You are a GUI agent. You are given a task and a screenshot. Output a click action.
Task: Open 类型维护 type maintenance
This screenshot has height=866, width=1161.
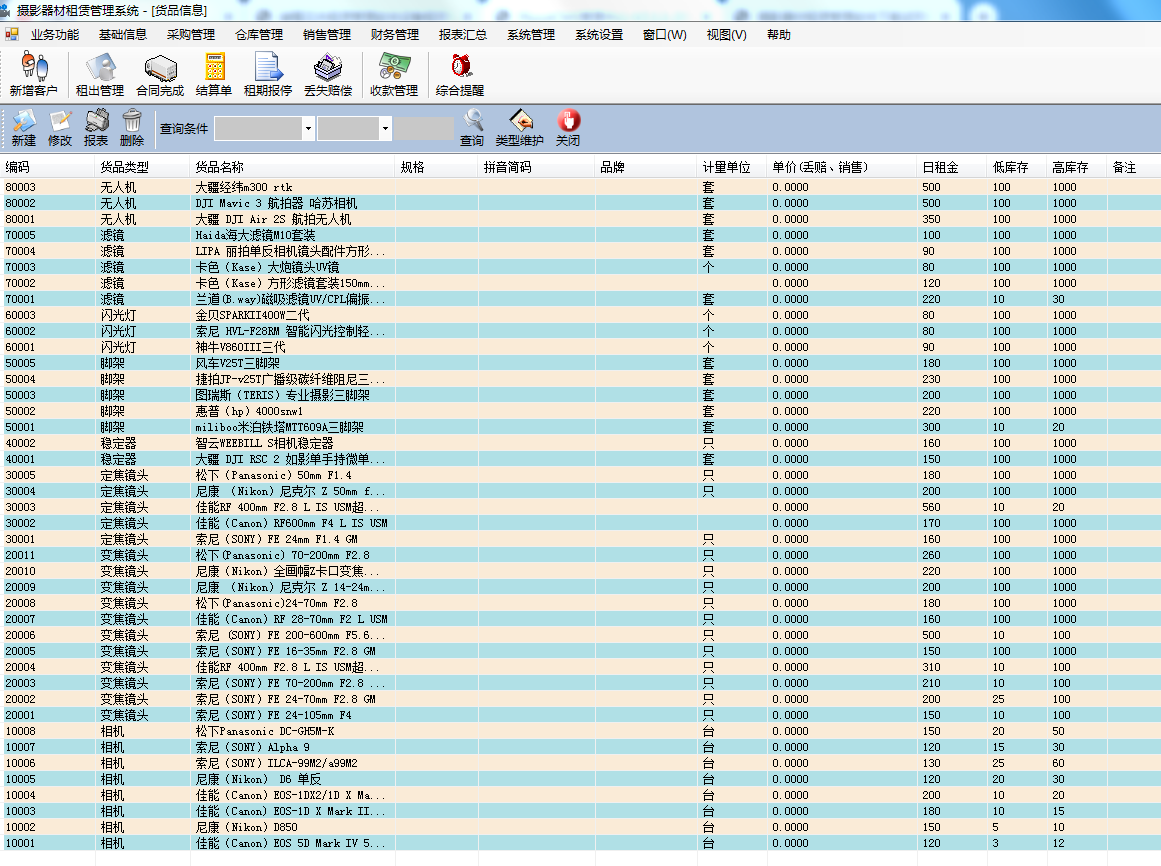[521, 126]
